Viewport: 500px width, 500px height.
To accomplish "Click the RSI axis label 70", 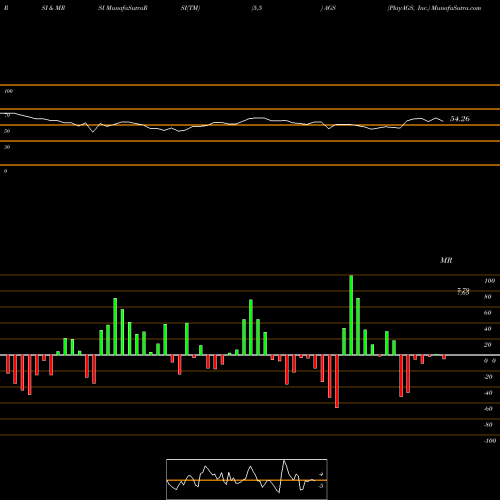I will click(x=7, y=115).
